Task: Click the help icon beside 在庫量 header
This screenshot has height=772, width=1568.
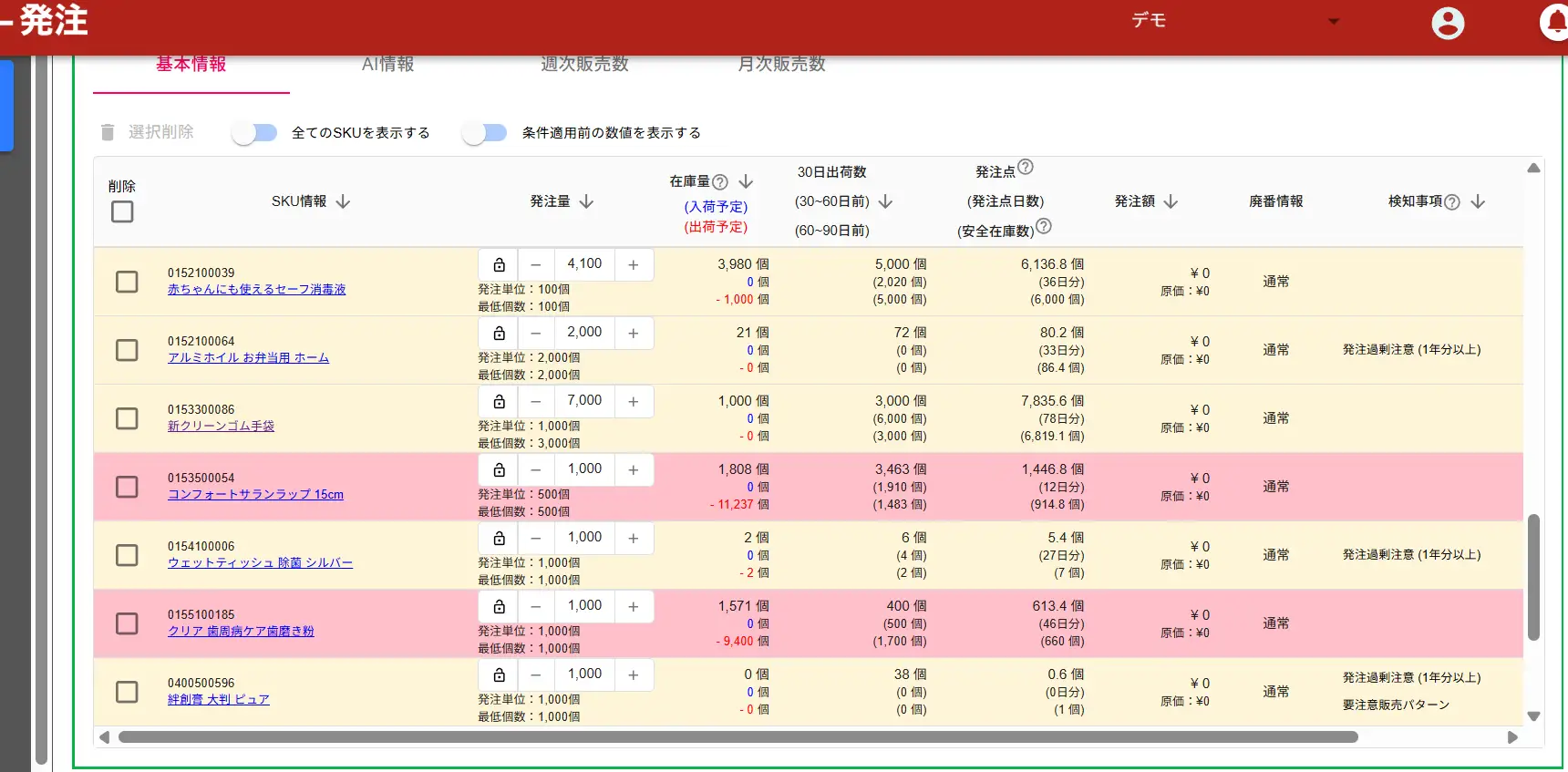Action: point(720,181)
